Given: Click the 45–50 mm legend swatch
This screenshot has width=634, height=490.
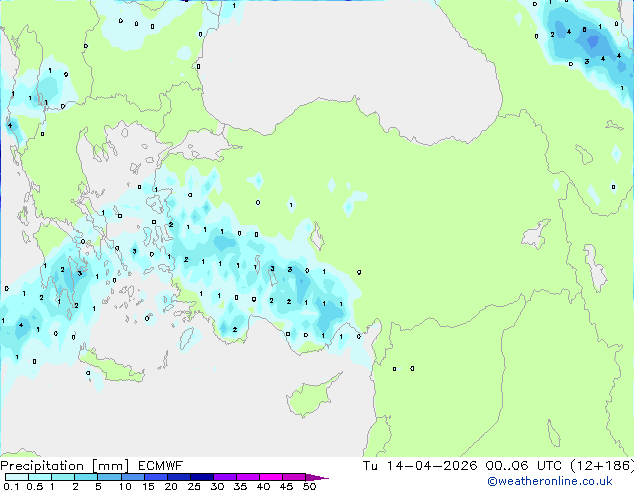Looking at the screenshot, I should [294, 477].
